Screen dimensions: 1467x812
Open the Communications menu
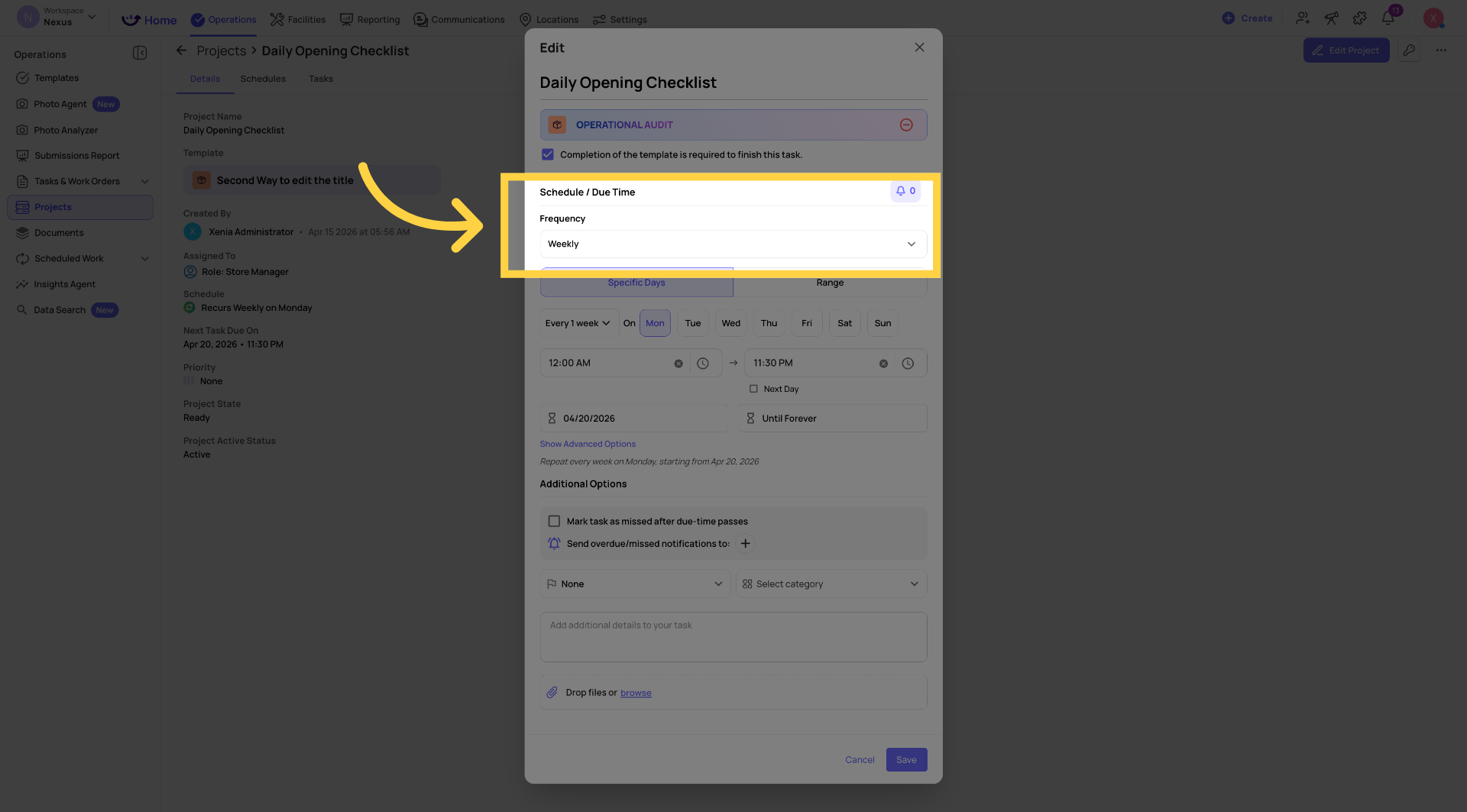[459, 19]
